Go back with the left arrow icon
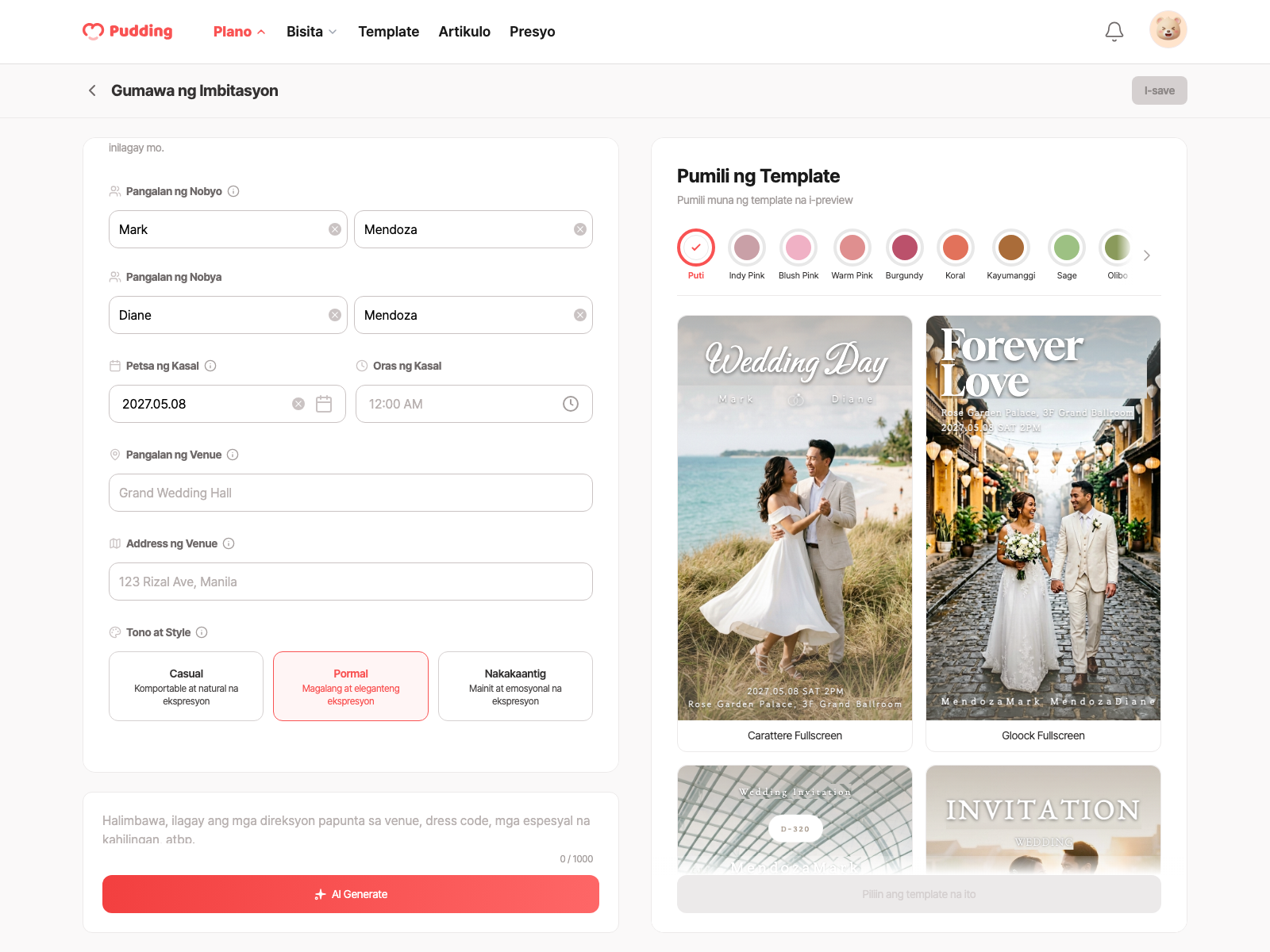1270x952 pixels. click(92, 90)
